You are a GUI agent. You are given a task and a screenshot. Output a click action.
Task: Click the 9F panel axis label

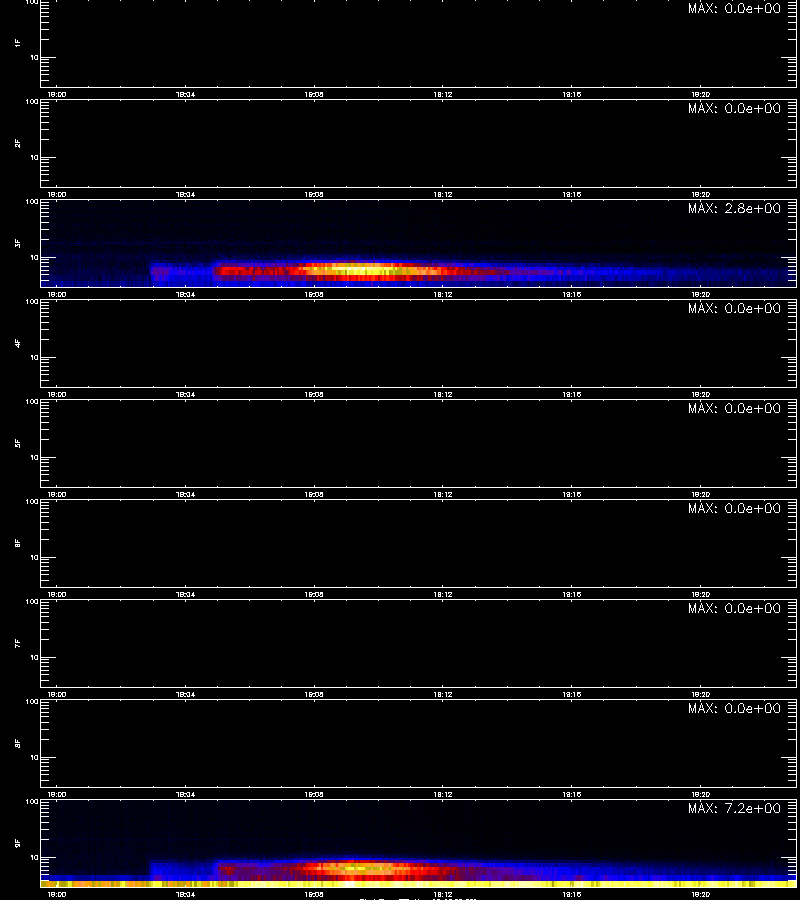(18, 843)
